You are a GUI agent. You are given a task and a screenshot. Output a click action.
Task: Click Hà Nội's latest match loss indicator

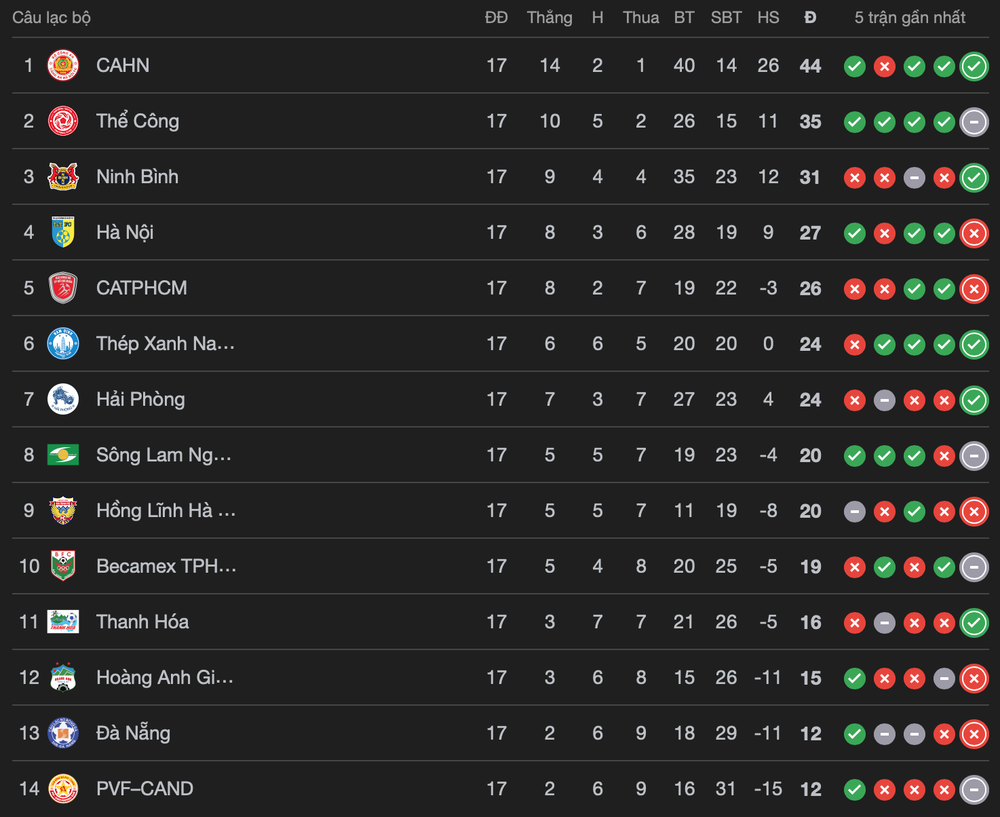coord(973,233)
